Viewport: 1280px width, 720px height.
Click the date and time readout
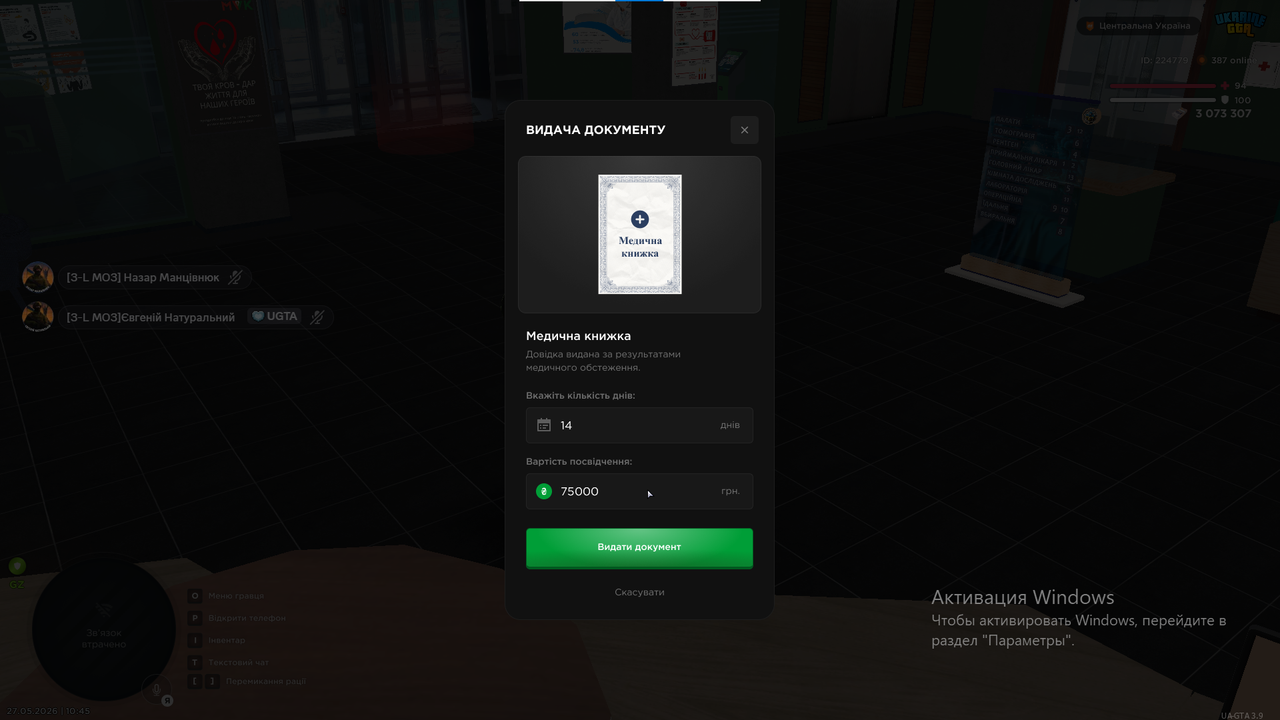coord(48,711)
